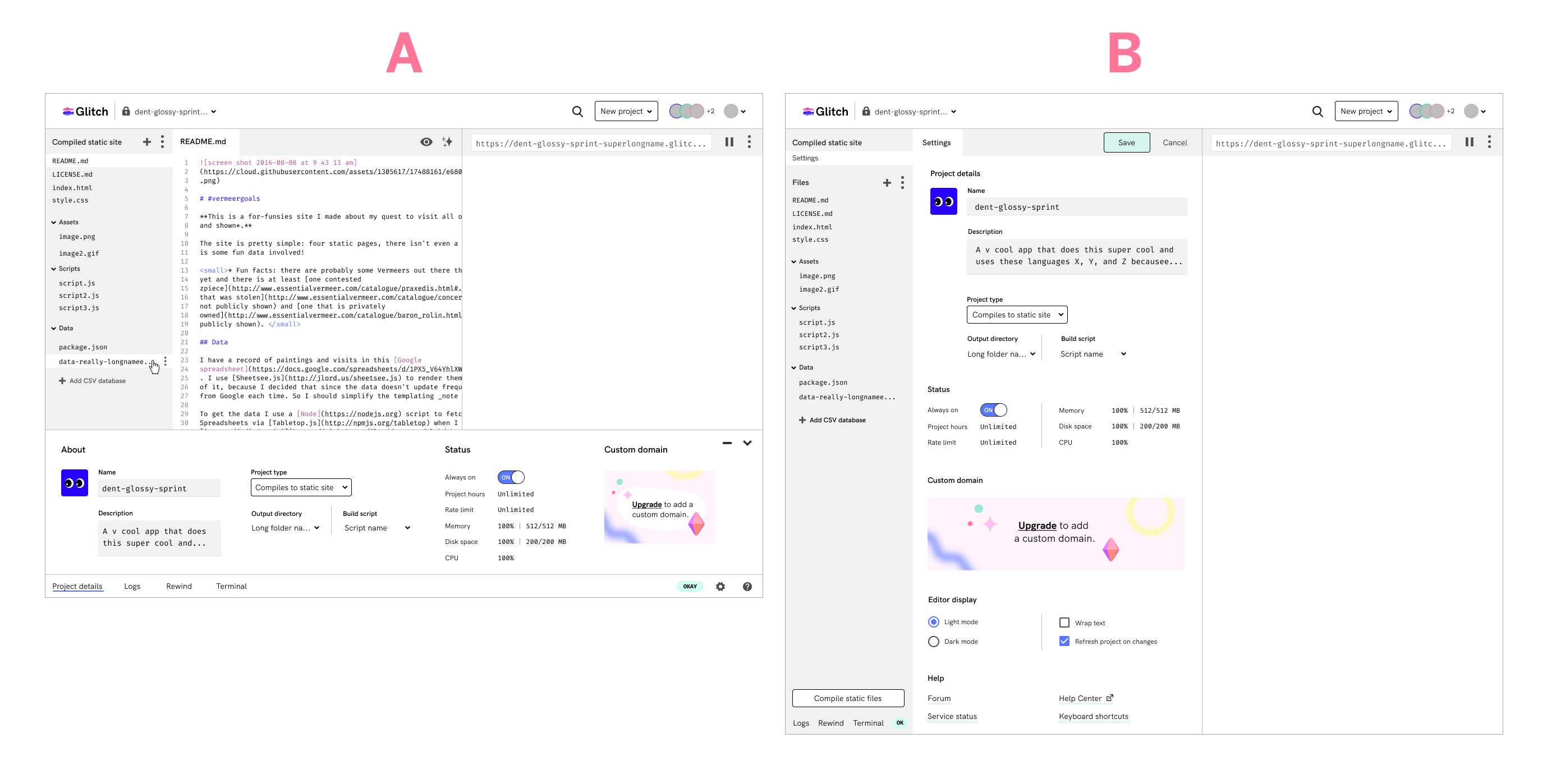Click the Compile static files button in panel B
The height and width of the screenshot is (784, 1556).
pos(848,698)
